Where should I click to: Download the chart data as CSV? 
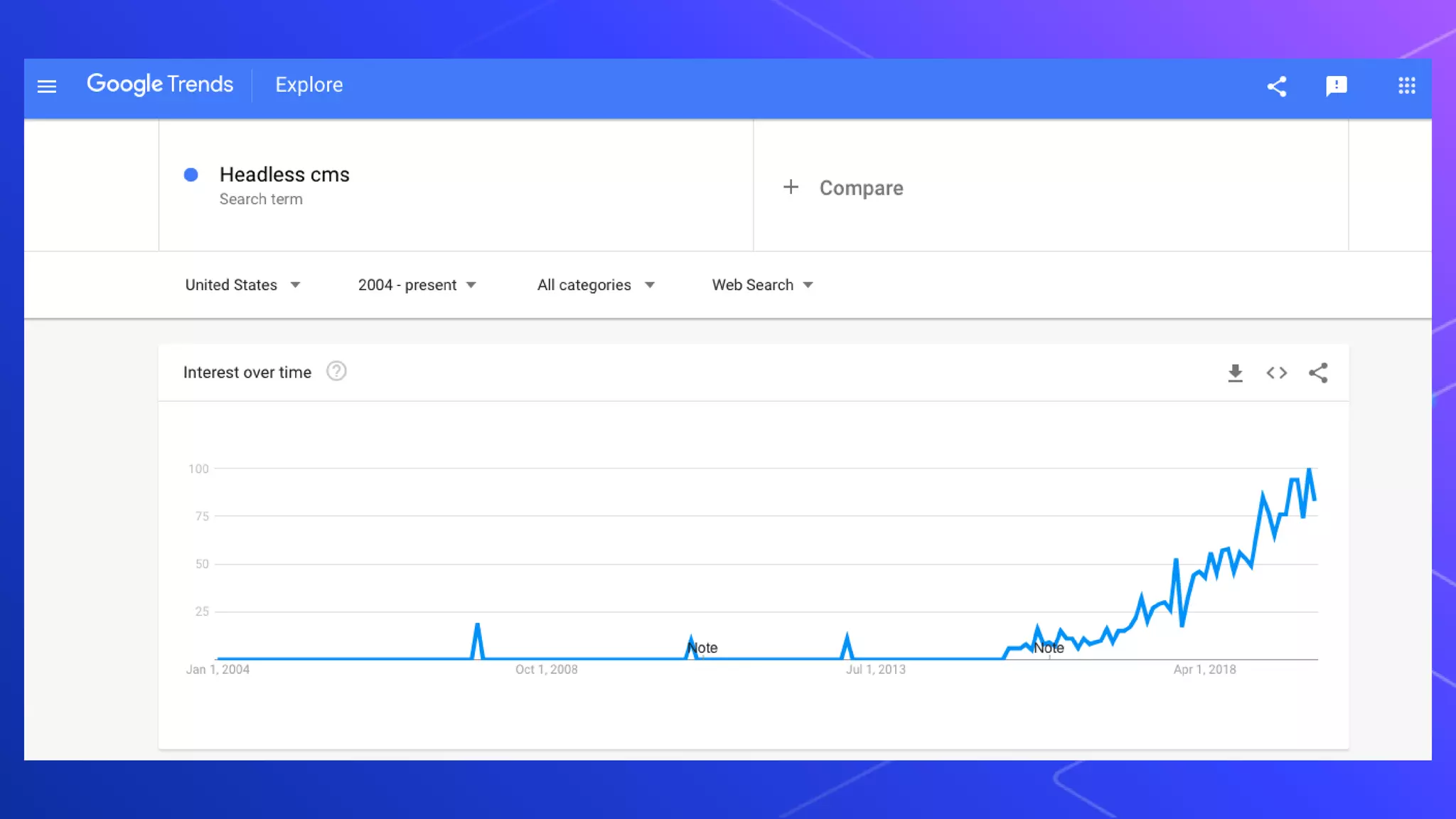coord(1235,373)
